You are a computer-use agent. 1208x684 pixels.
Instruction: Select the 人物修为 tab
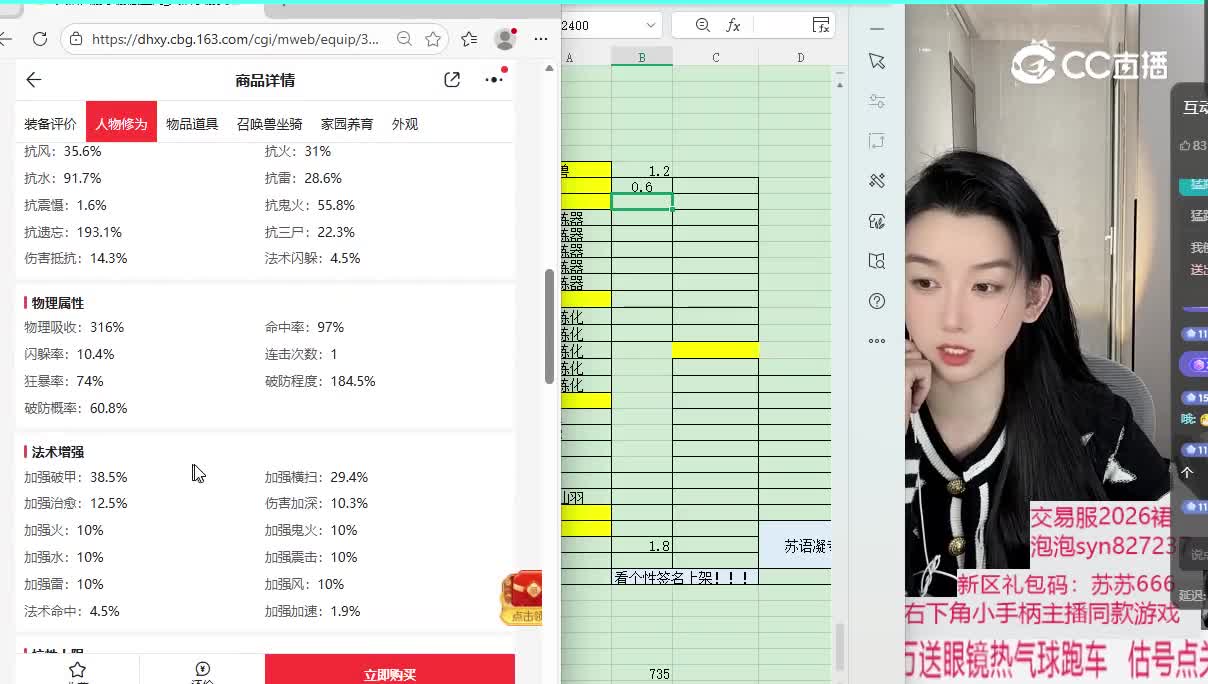coord(121,124)
